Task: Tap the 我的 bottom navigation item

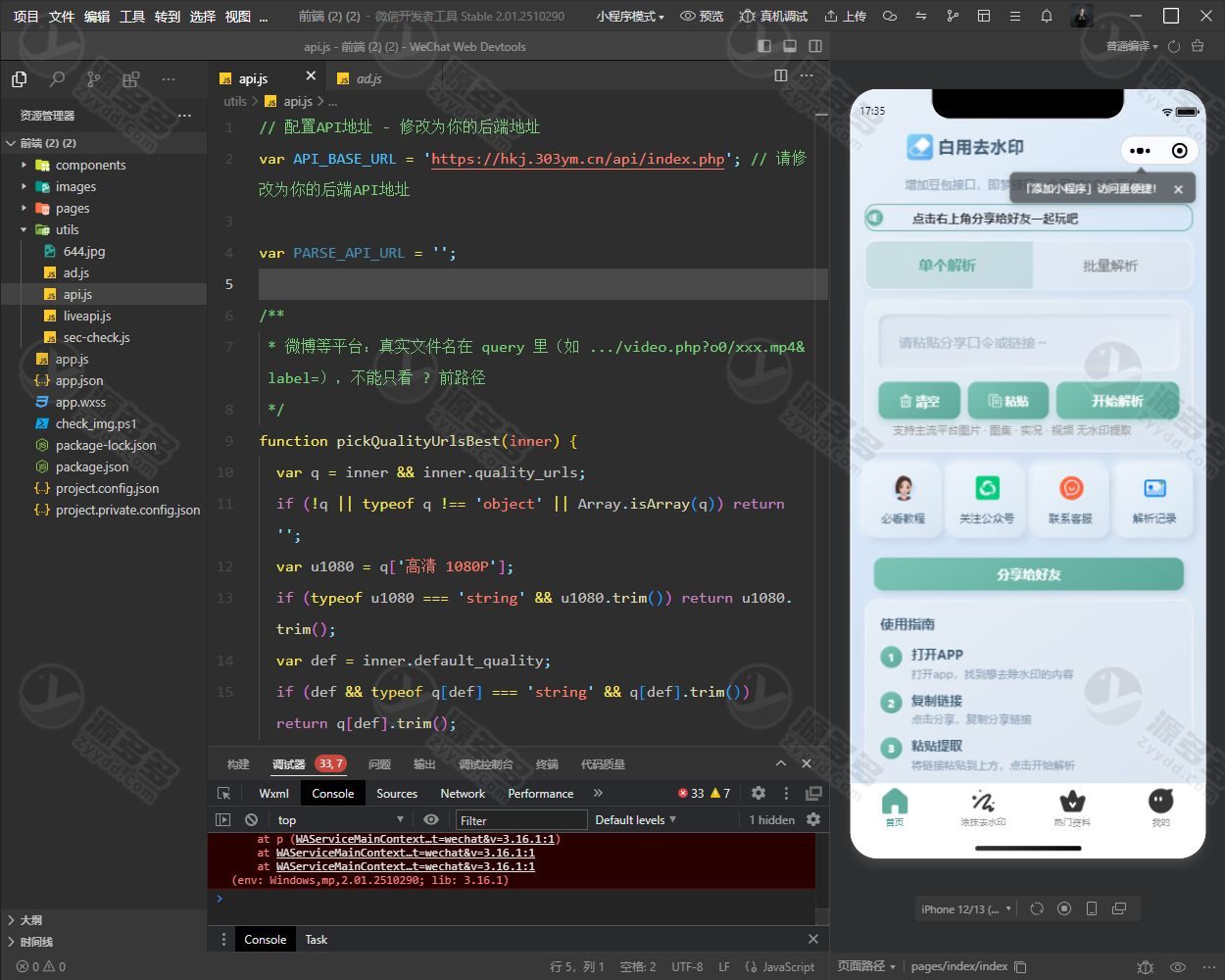Action: (1161, 808)
